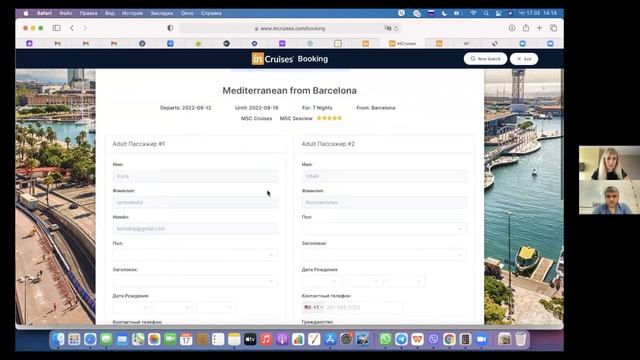Screen dimensions: 640x360
Task: Go back with the Safari back arrow
Action: pyautogui.click(x=72, y=28)
